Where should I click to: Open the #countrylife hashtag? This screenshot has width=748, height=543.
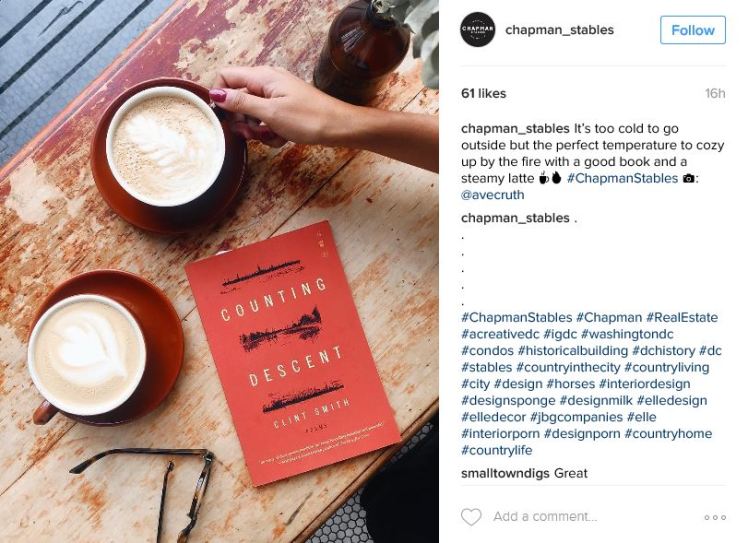point(497,450)
